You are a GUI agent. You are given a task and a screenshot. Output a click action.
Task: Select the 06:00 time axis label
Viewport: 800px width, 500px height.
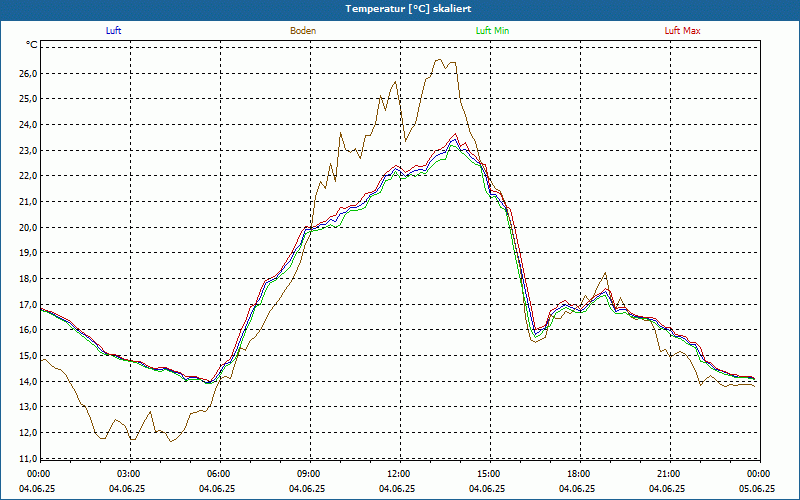pyautogui.click(x=219, y=474)
